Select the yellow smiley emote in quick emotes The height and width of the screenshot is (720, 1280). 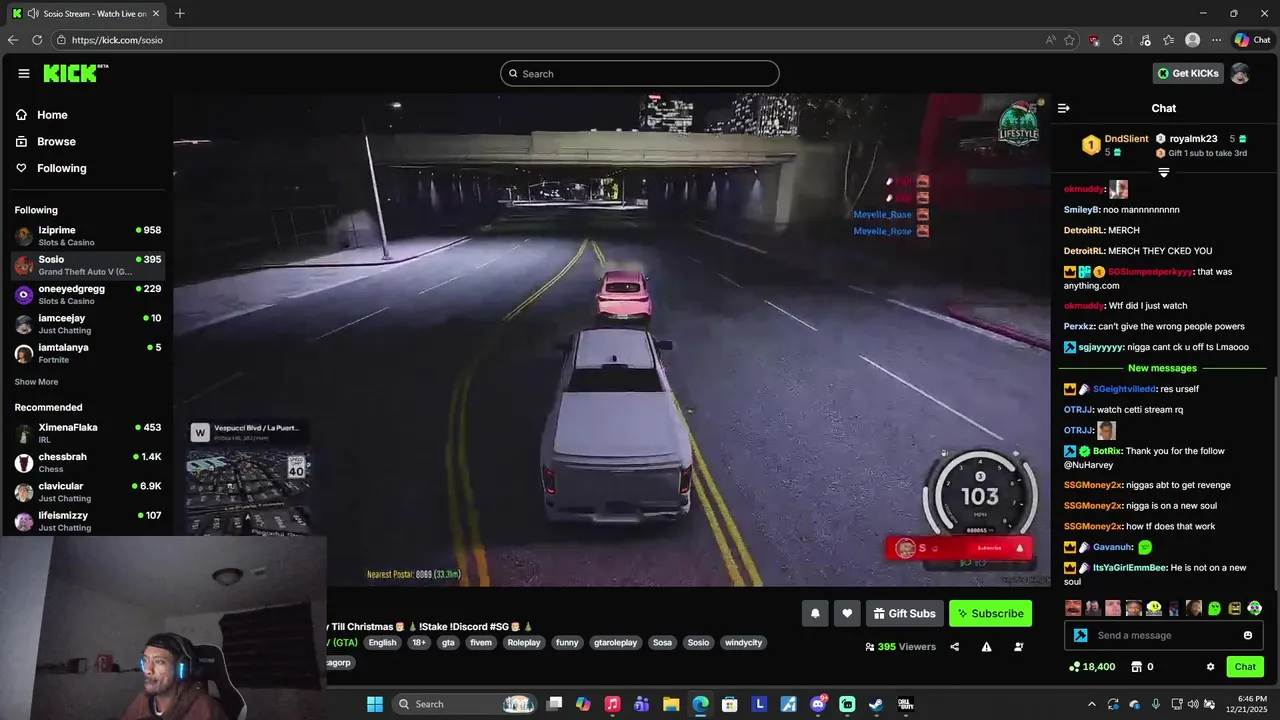pos(1154,608)
